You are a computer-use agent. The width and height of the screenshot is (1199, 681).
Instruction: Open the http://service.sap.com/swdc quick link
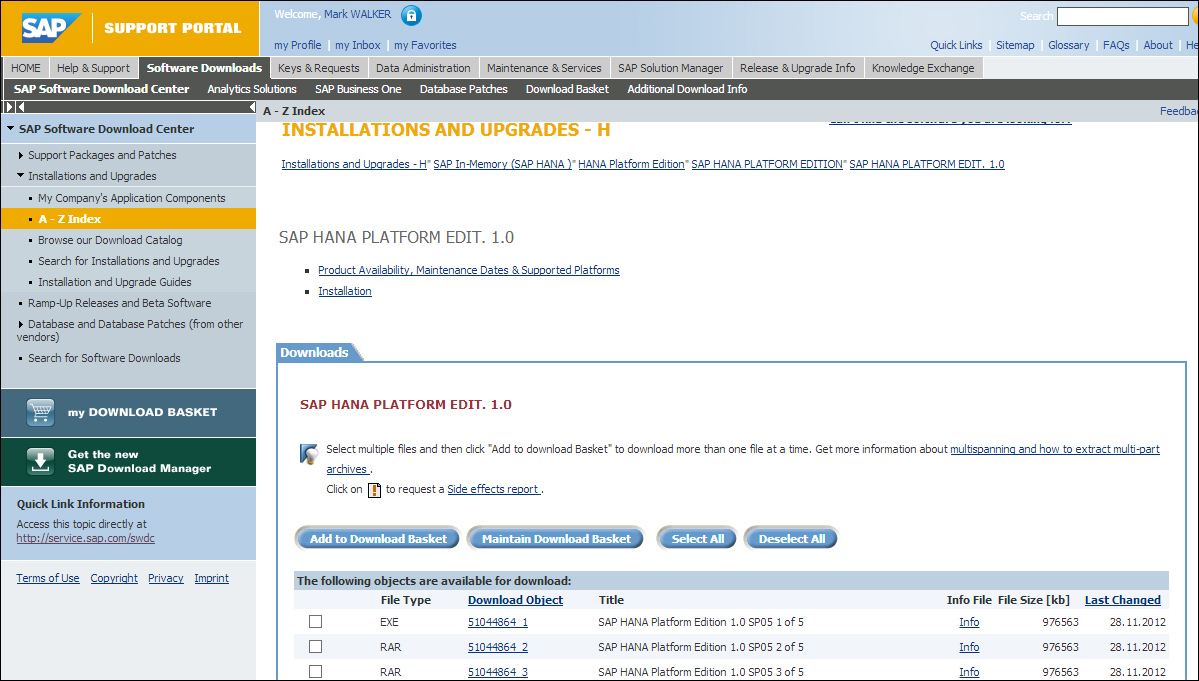[x=86, y=538]
